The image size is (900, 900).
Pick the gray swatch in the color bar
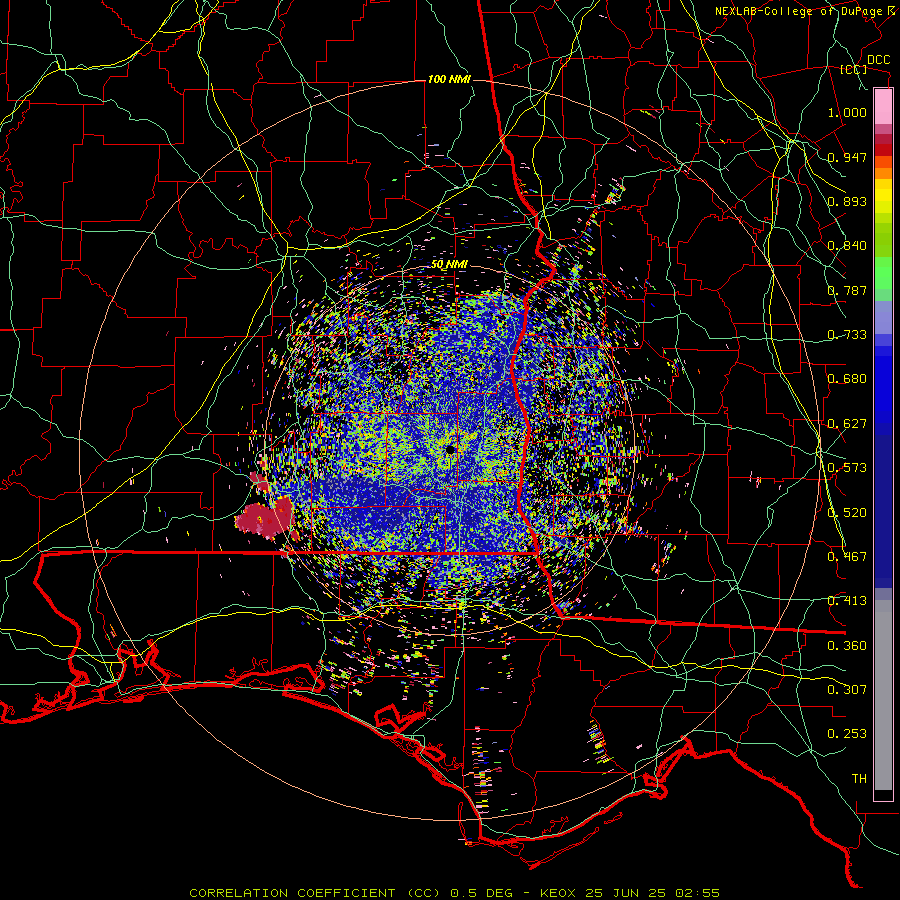point(883,695)
